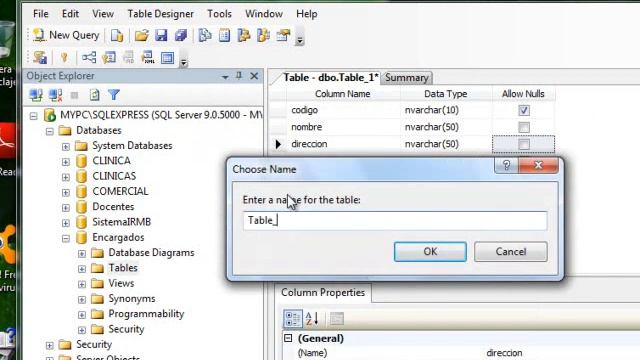Select the Programmability folder in tree
This screenshot has height=360, width=640.
146,314
